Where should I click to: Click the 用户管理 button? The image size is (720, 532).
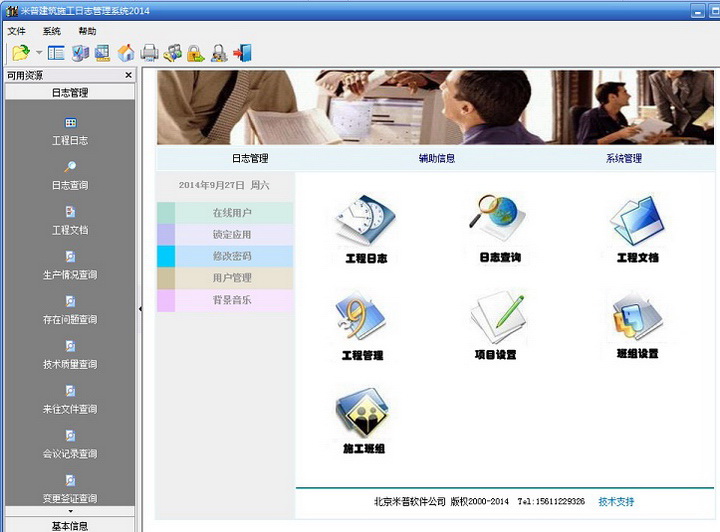(x=234, y=278)
